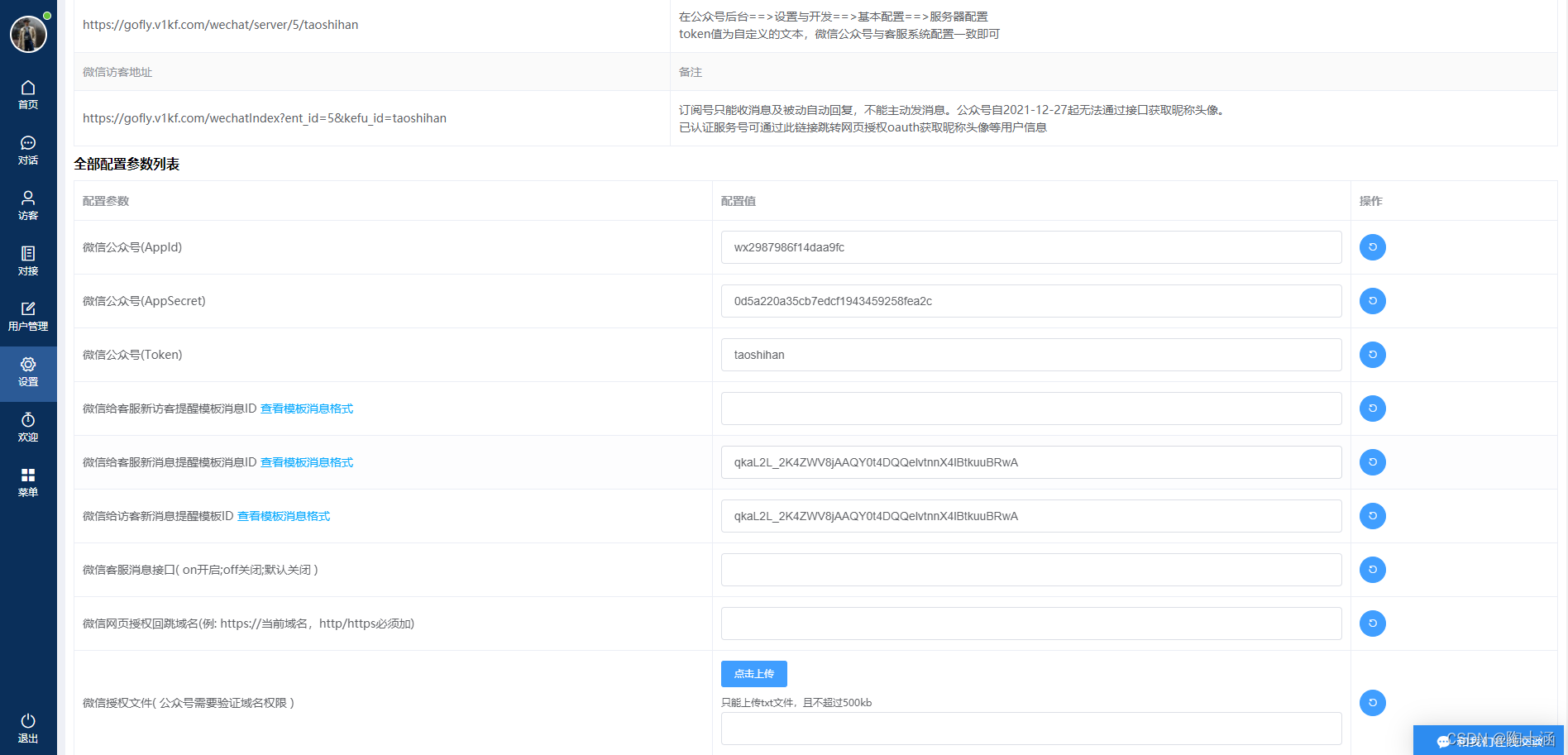Save the 微信给访客新消息提醒模板ID row with its blue button

(x=1373, y=516)
